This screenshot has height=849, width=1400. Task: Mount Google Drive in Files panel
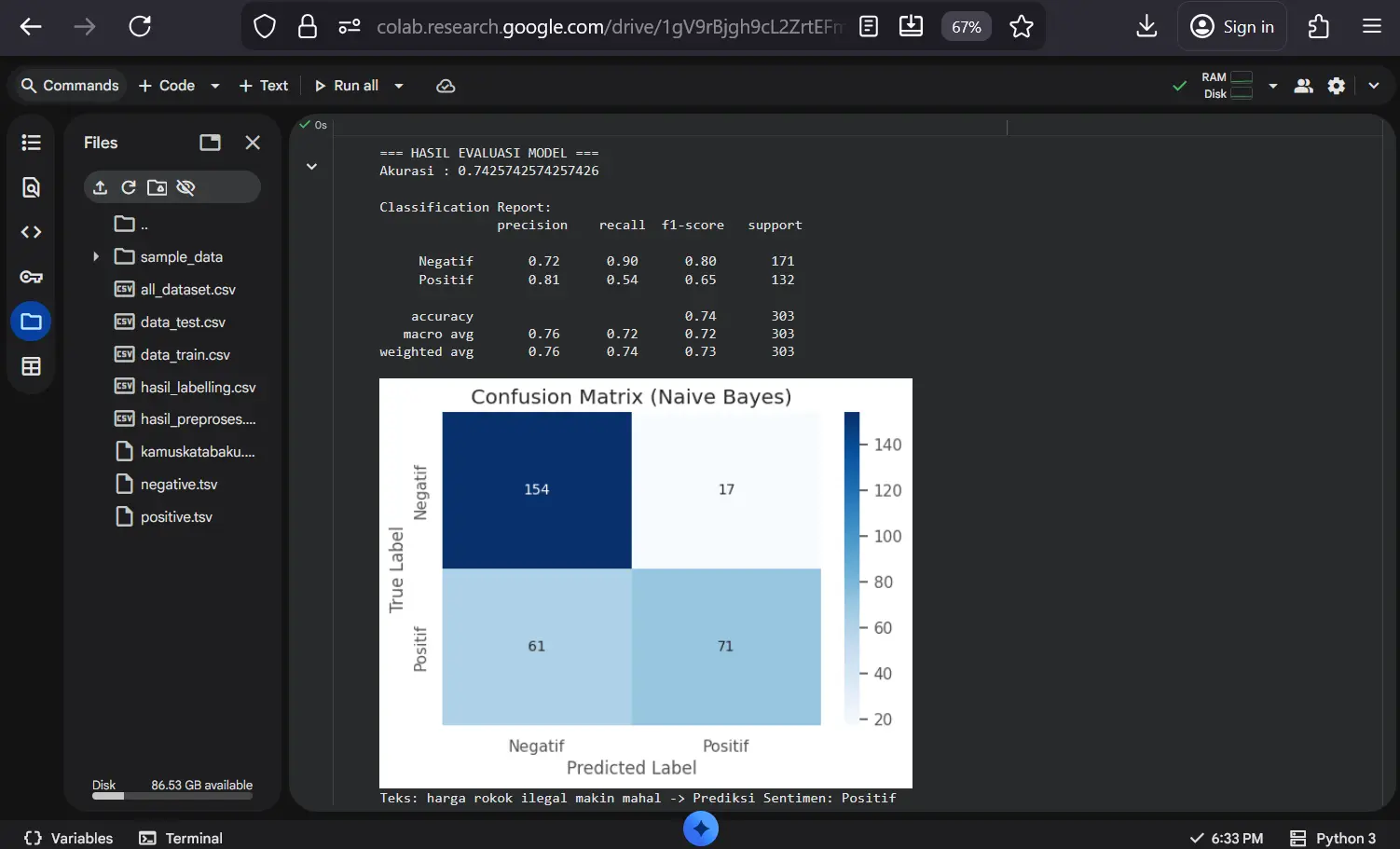[x=157, y=186]
